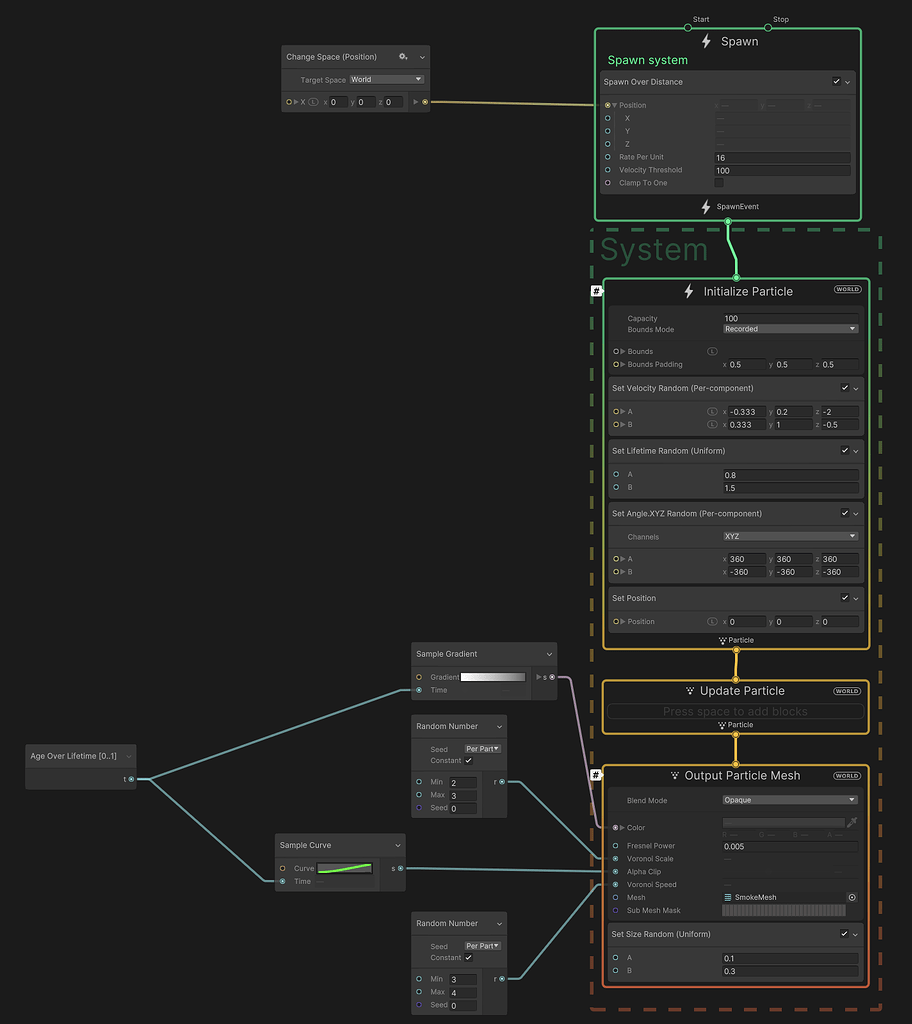Click the Start flow input port

[687, 27]
